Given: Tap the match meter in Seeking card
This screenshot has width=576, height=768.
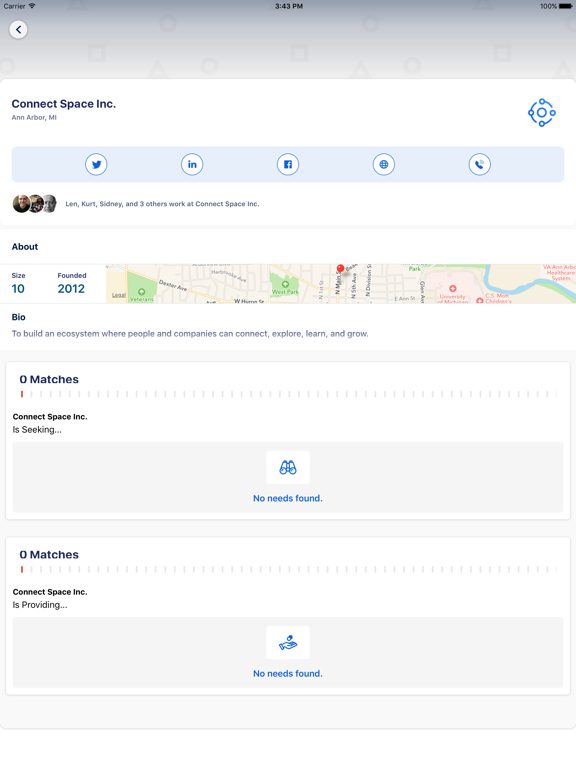Looking at the screenshot, I should pos(288,394).
